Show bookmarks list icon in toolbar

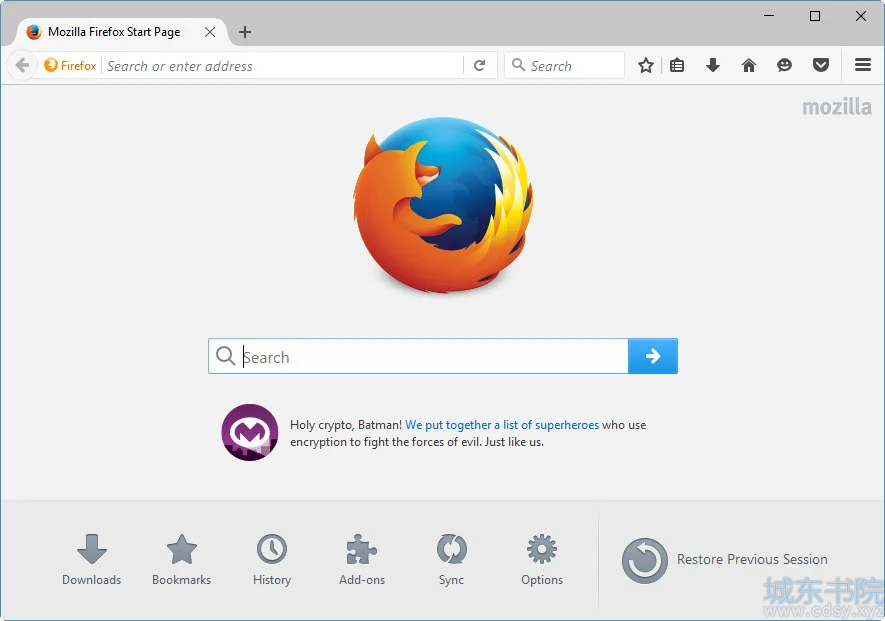tap(677, 65)
